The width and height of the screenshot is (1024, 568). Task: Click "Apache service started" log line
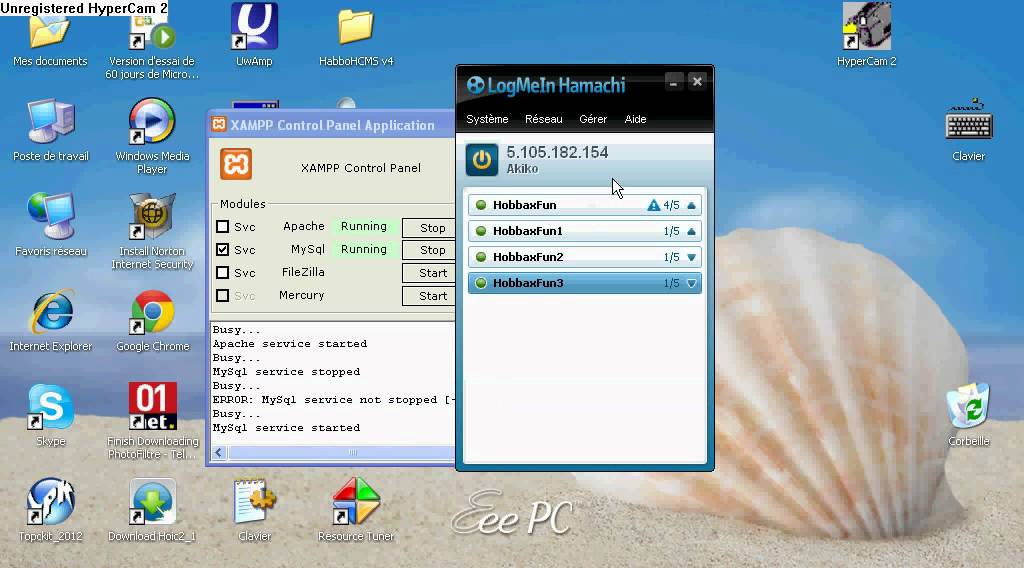click(290, 343)
